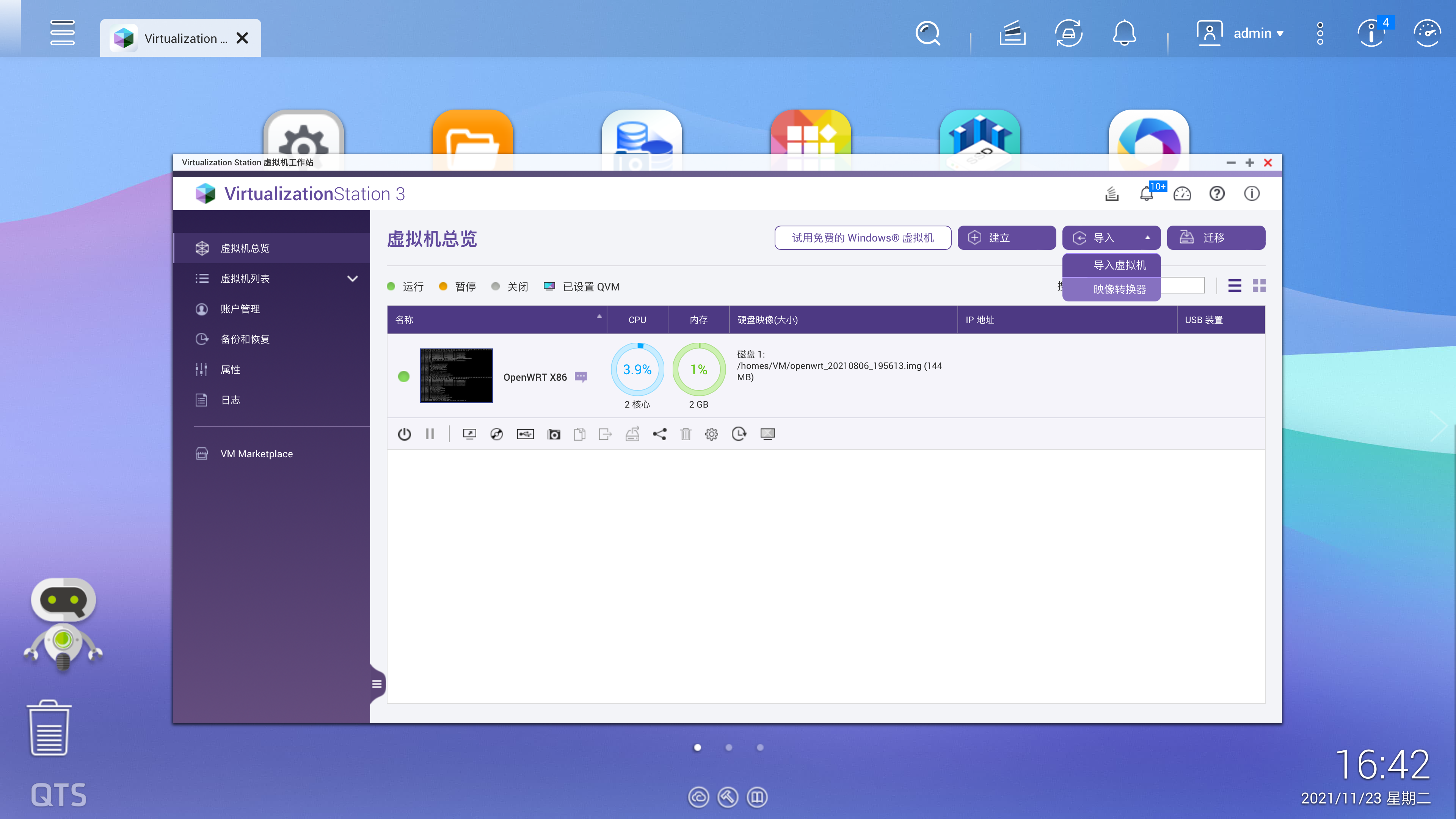
Task: Switch to list view mode
Action: tap(1235, 286)
